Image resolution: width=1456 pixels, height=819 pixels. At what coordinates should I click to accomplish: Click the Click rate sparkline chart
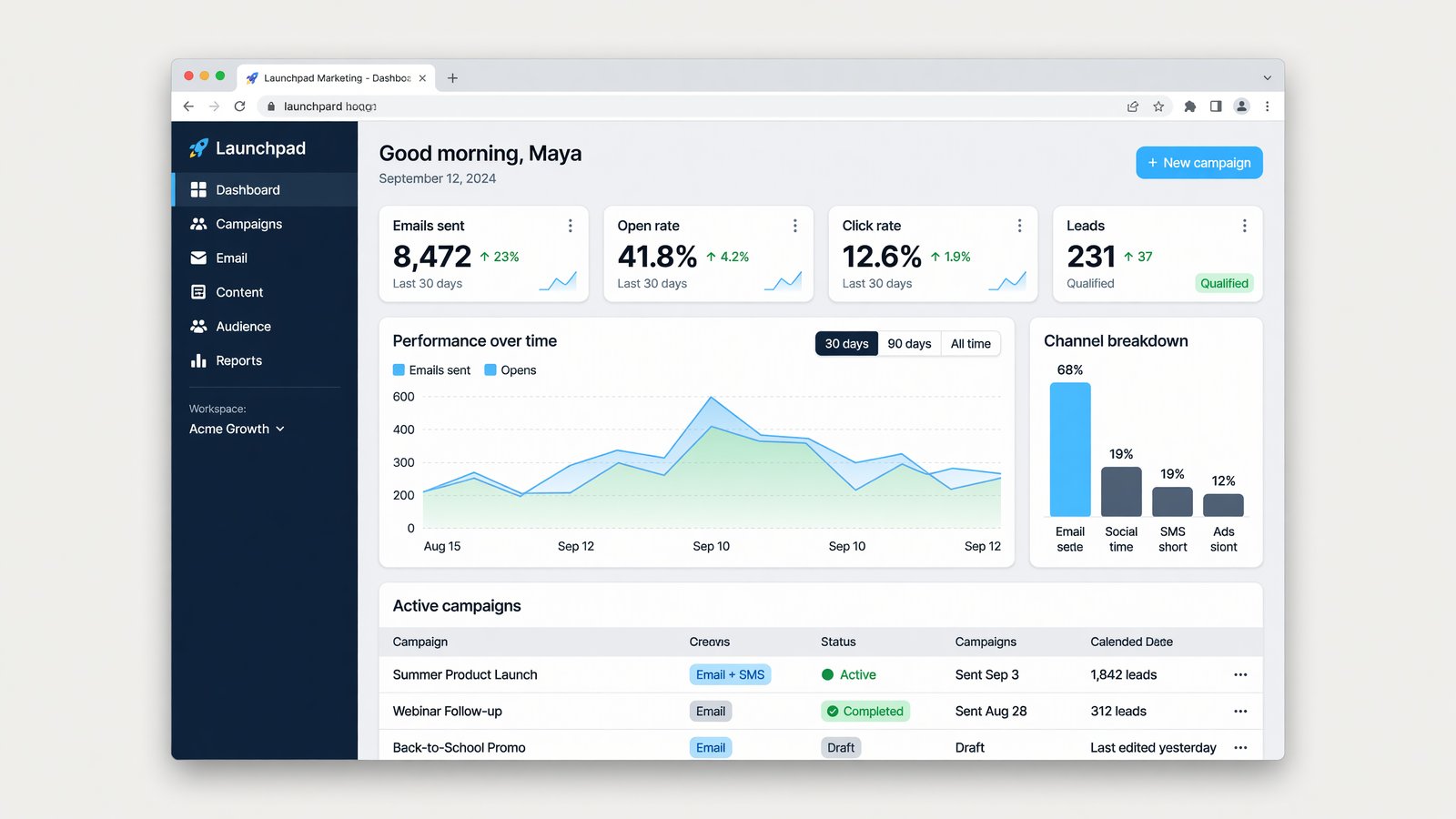1007,281
